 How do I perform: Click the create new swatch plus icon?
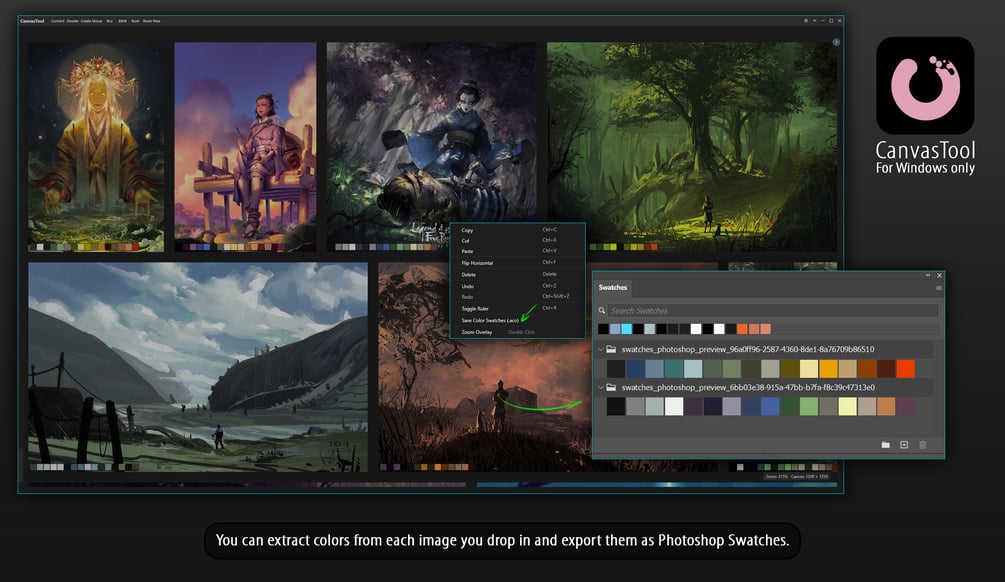pos(904,445)
